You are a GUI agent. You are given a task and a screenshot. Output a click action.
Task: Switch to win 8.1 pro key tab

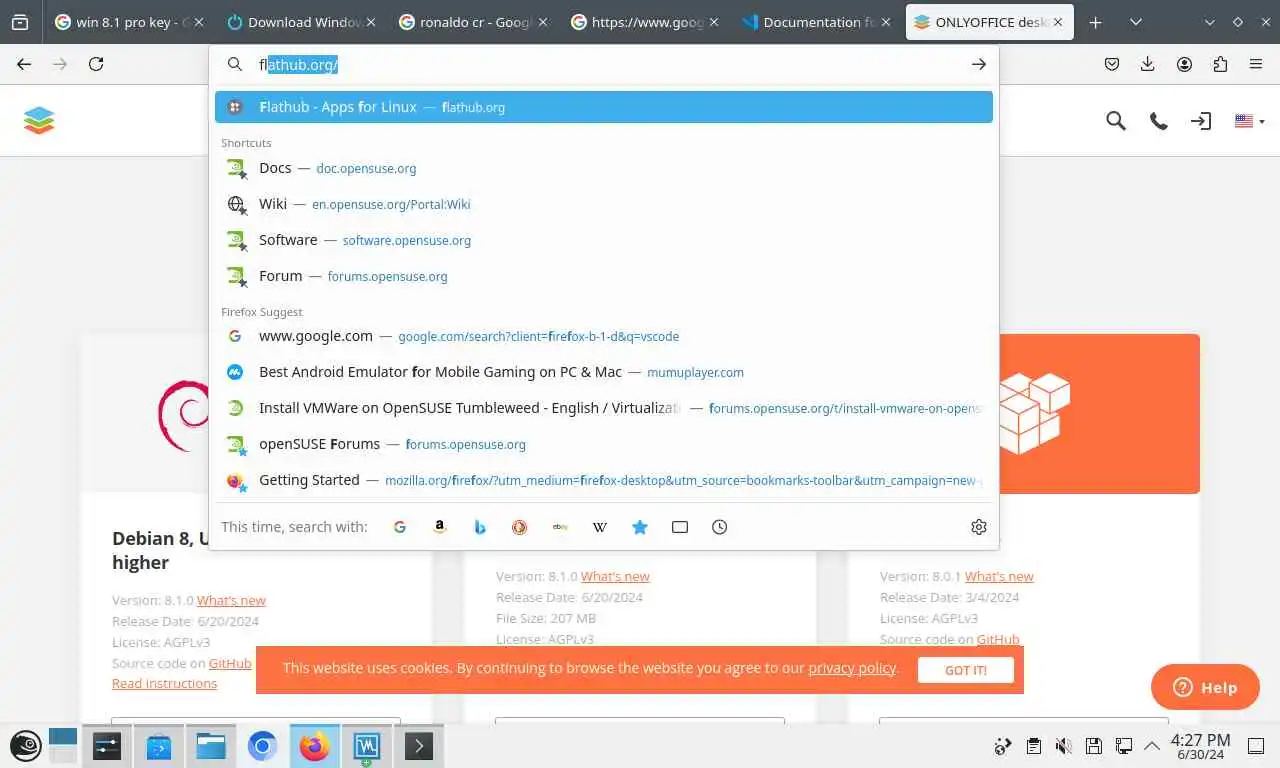(x=129, y=22)
